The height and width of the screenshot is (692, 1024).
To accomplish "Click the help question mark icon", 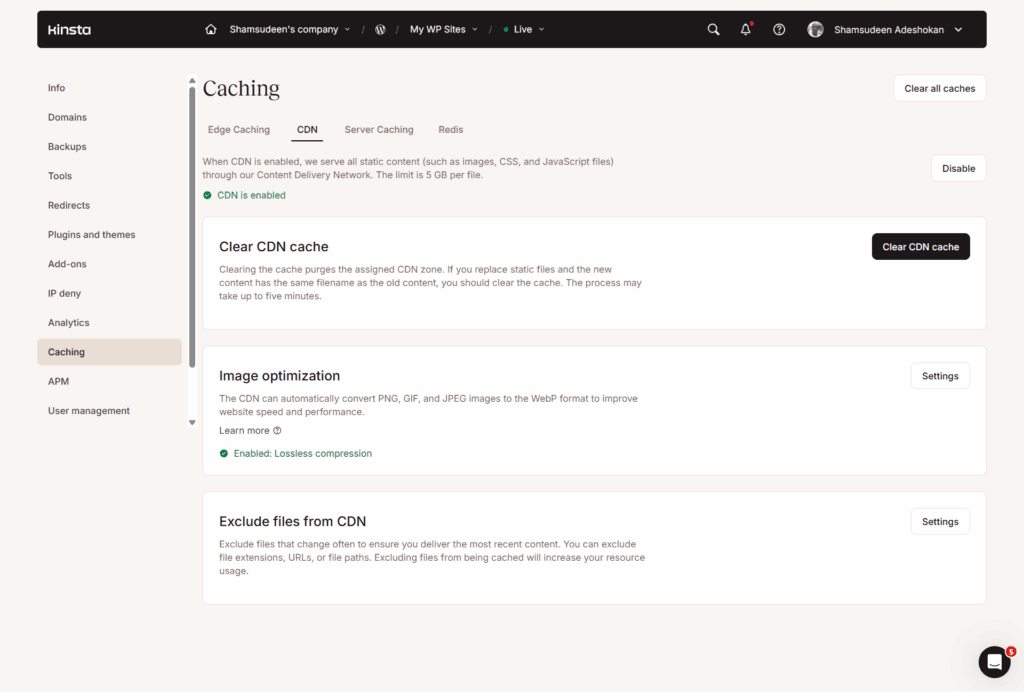I will click(x=779, y=29).
